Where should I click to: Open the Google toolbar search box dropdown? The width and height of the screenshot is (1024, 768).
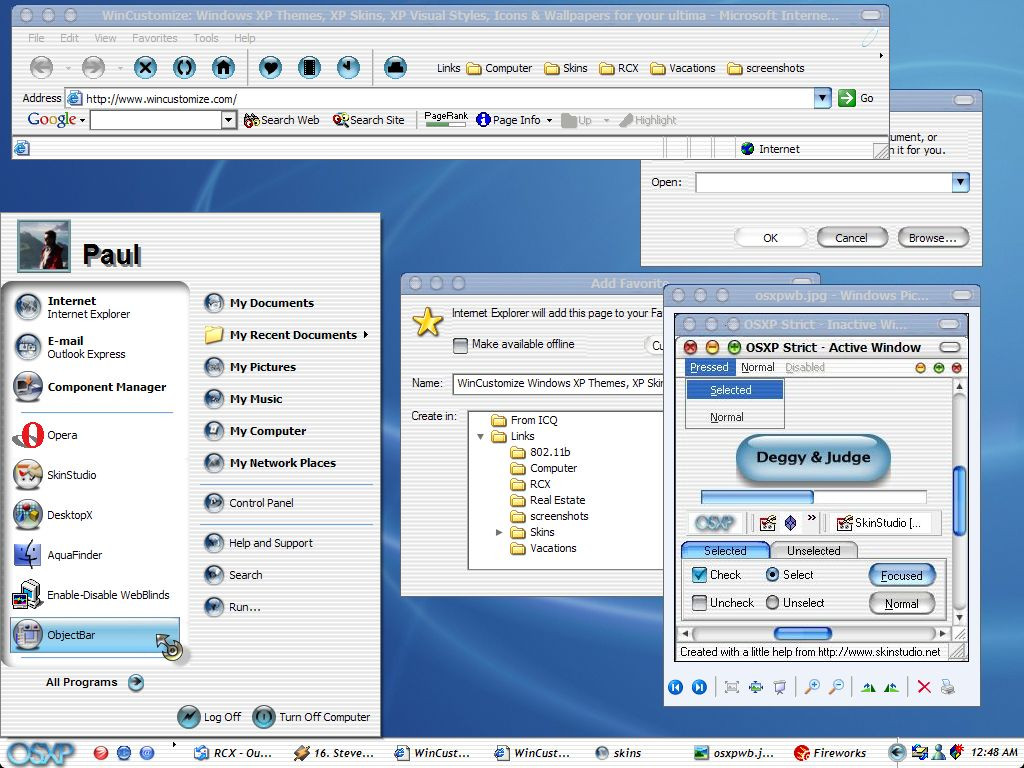pyautogui.click(x=229, y=120)
